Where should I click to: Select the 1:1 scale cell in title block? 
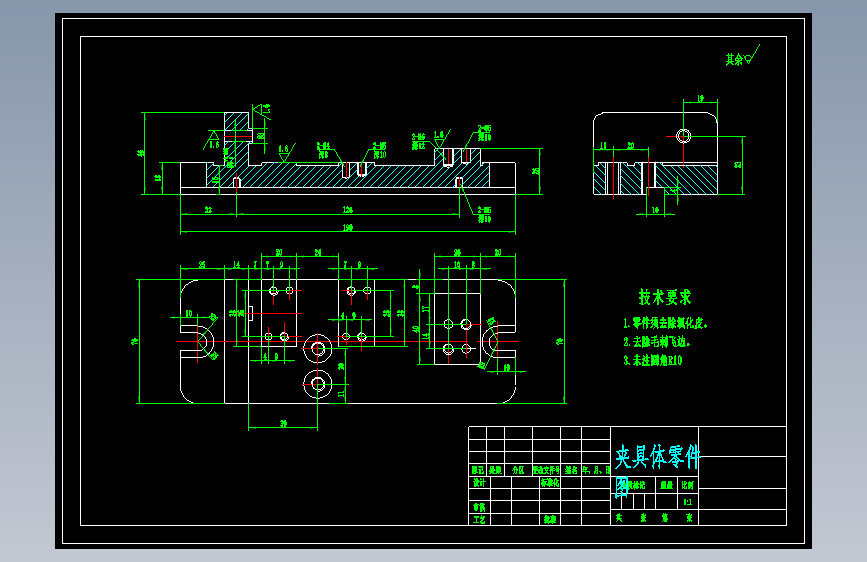687,502
